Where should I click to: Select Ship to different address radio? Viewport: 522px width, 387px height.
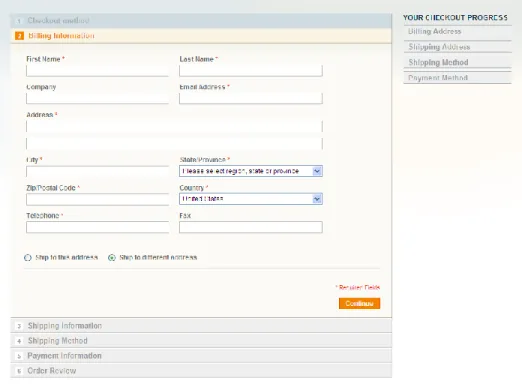(112, 257)
